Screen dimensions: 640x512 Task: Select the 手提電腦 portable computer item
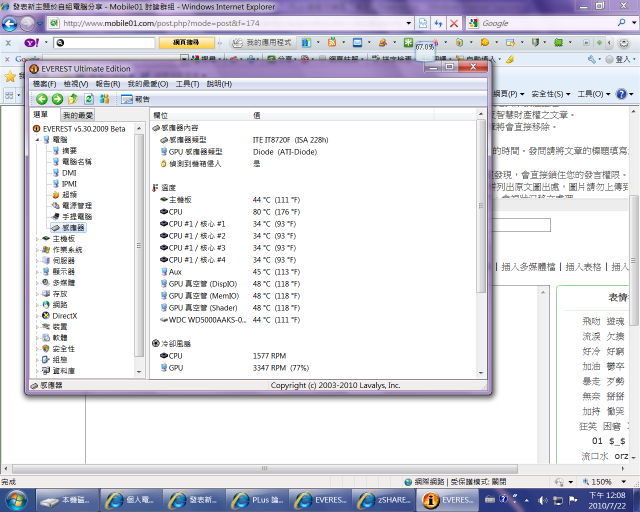coord(72,216)
